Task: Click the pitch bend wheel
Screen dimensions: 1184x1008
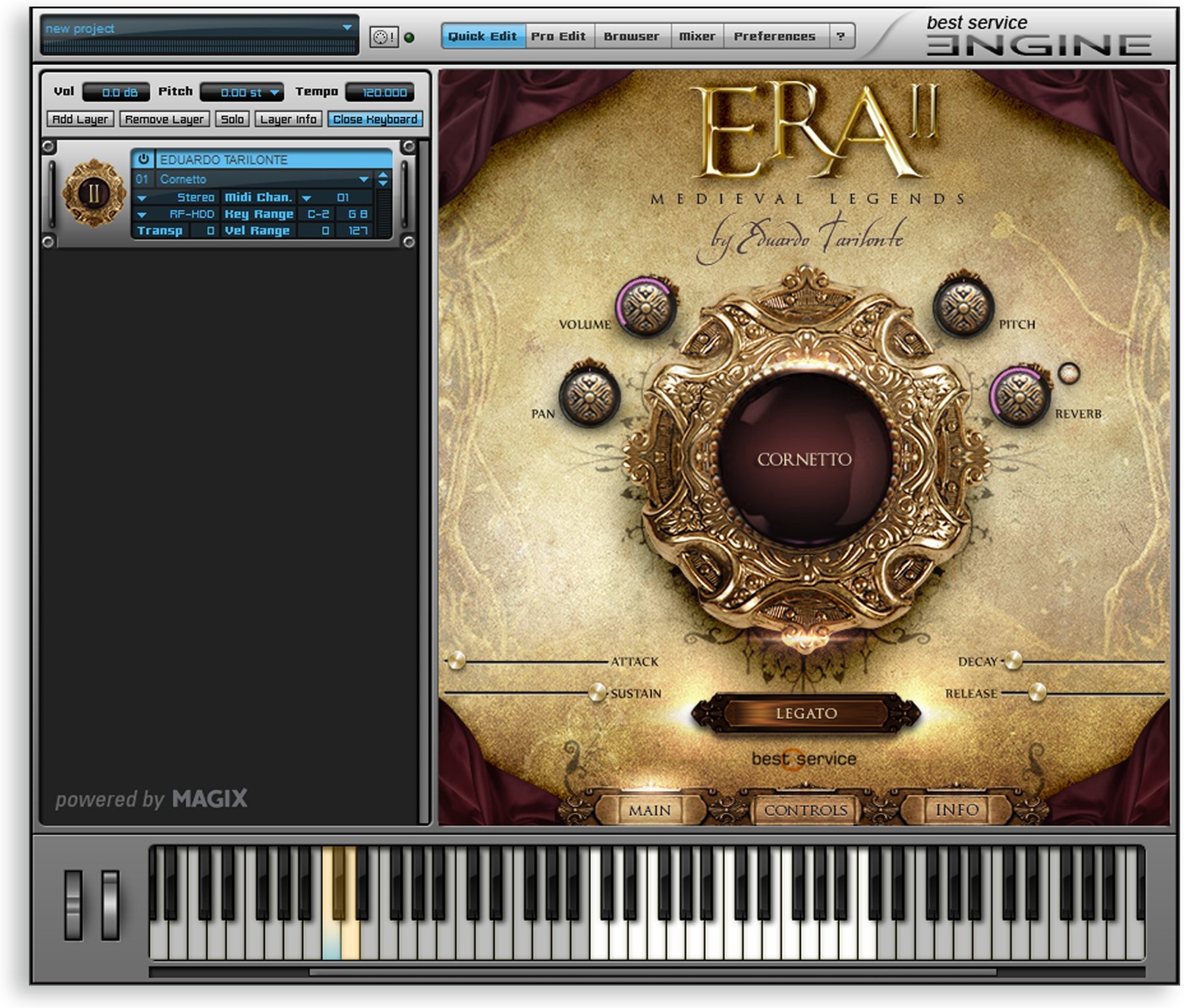Action: (x=73, y=905)
